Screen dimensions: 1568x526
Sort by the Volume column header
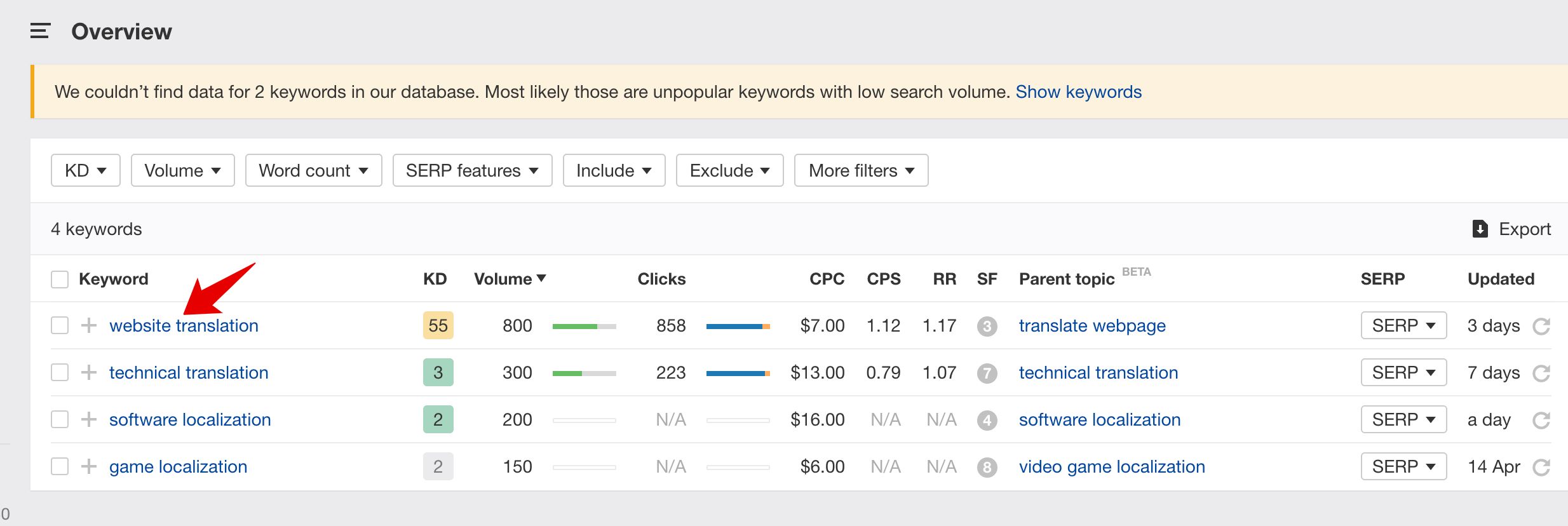(510, 279)
